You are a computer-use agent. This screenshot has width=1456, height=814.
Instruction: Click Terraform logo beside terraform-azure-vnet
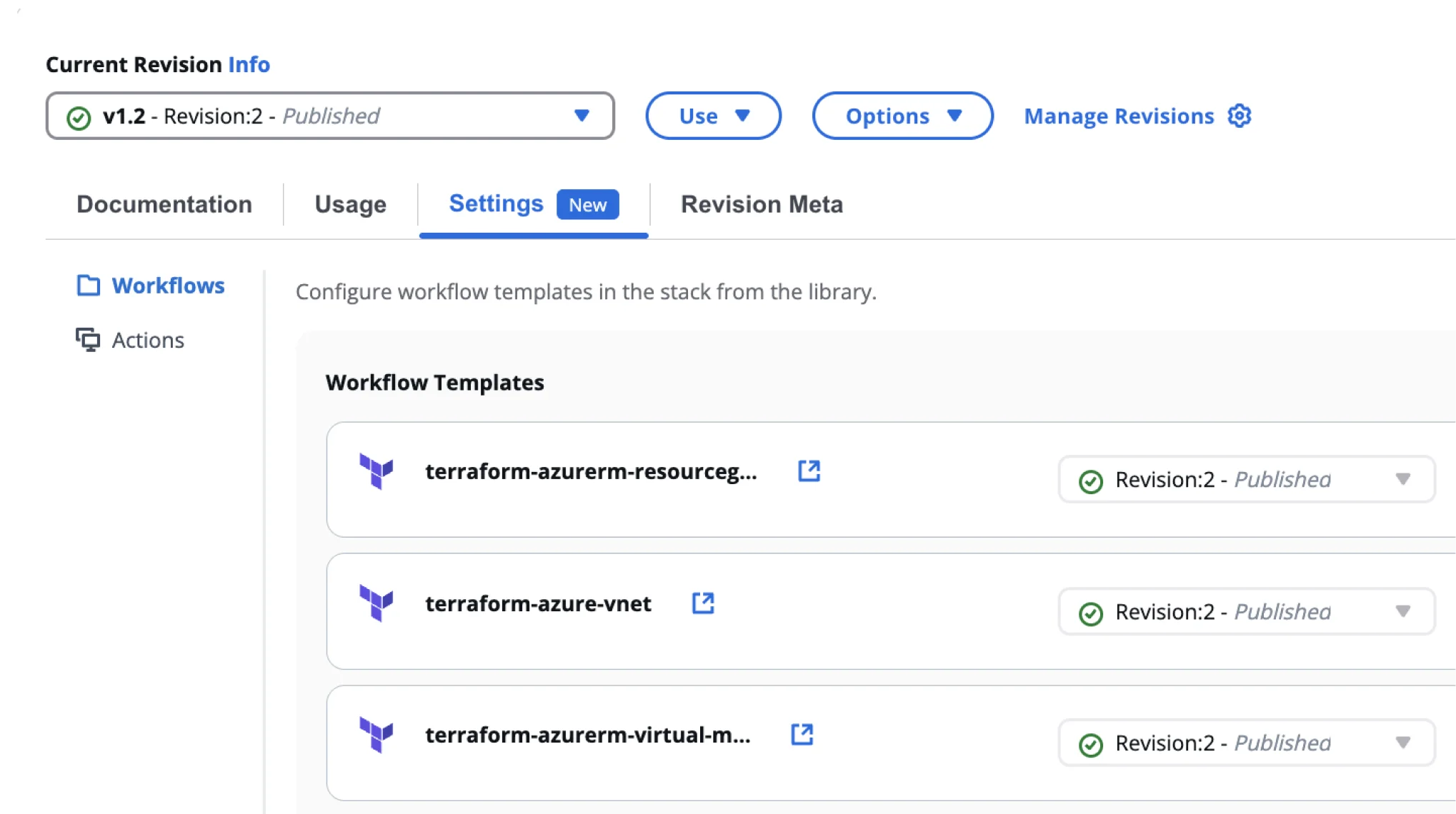pyautogui.click(x=377, y=603)
